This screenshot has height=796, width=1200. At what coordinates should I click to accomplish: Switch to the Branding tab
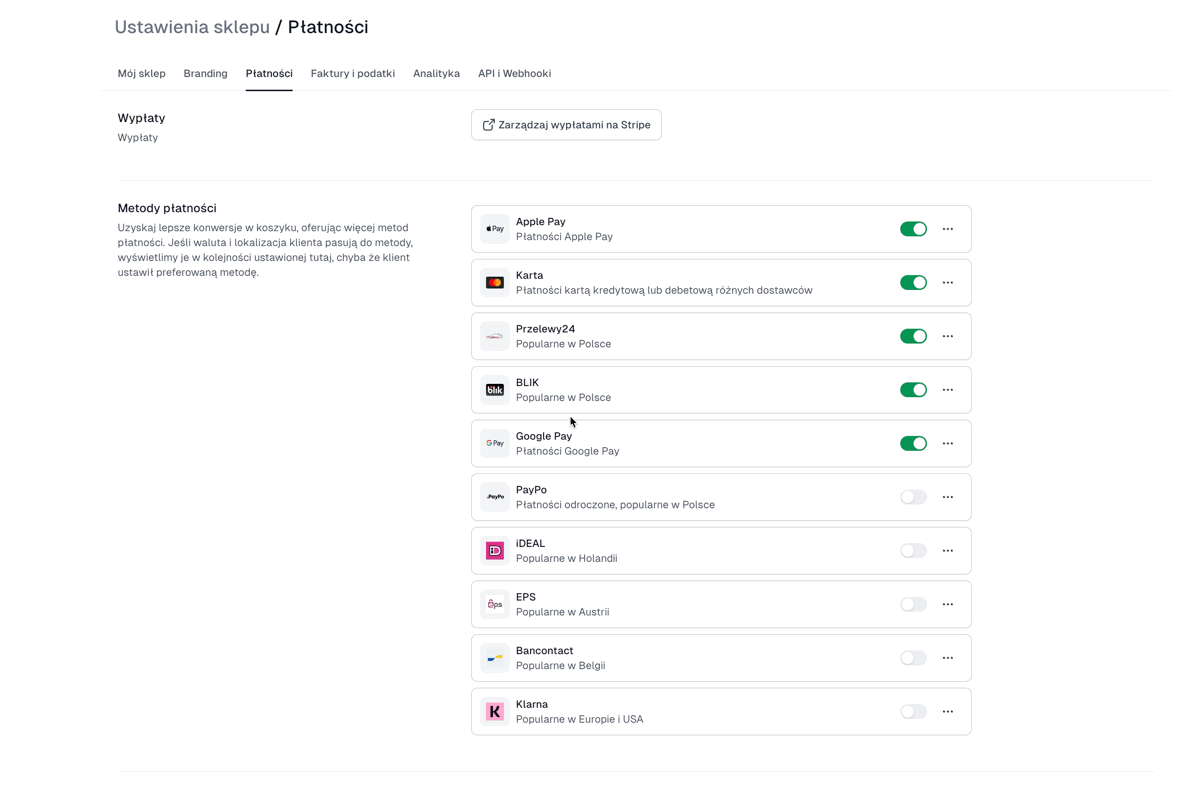click(205, 74)
